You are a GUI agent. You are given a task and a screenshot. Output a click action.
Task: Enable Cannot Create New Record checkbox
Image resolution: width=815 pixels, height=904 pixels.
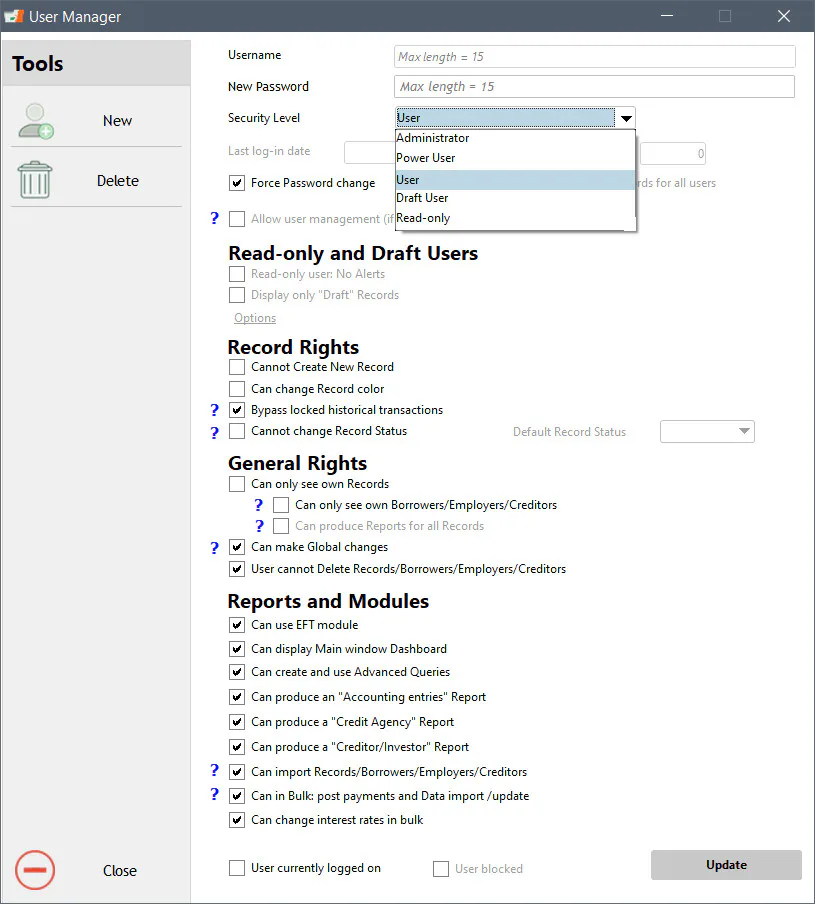coord(237,367)
